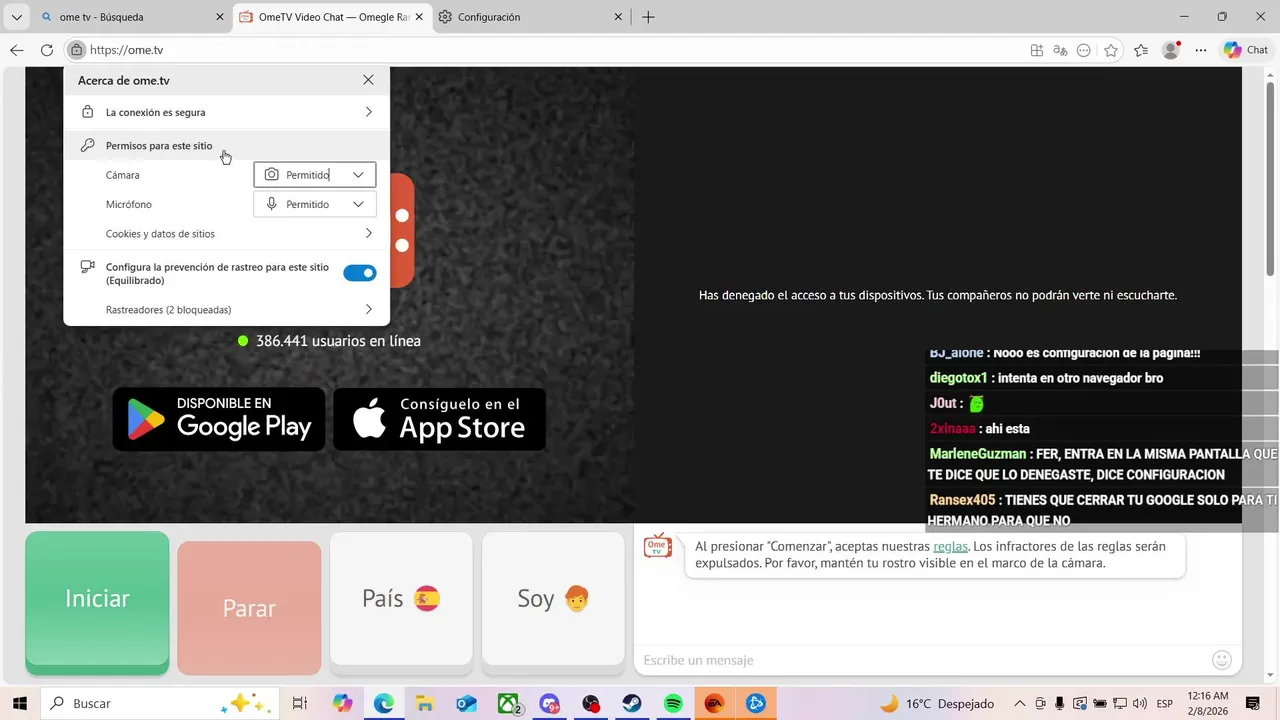Open the page translate icon
This screenshot has height=720, width=1280.
click(x=1060, y=50)
